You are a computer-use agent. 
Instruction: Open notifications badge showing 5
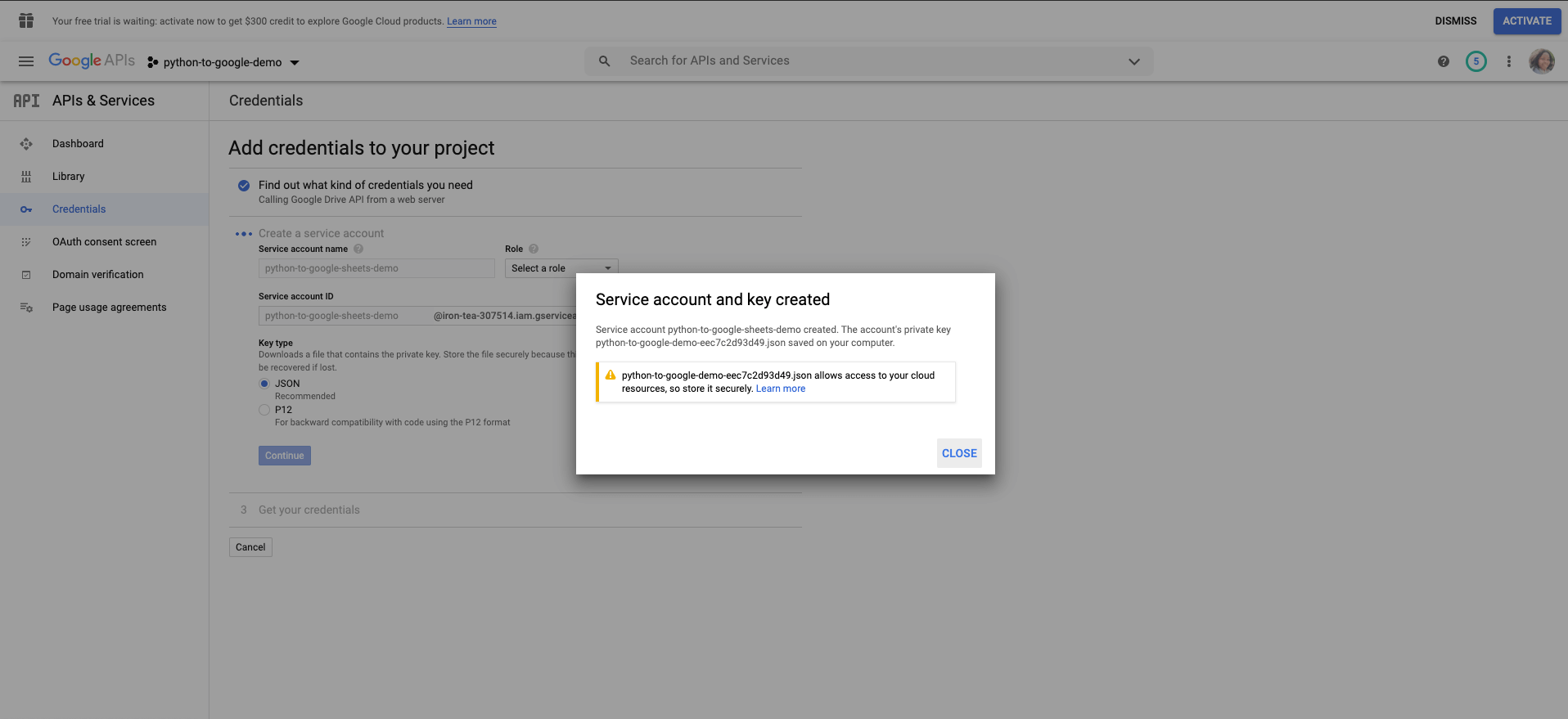[1476, 61]
